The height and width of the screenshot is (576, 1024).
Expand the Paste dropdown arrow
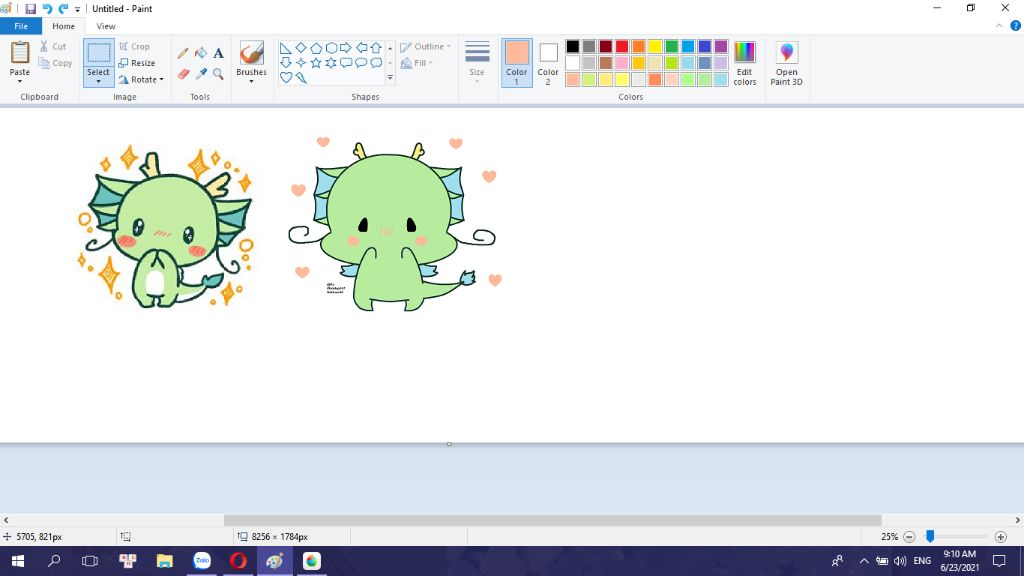pos(20,81)
